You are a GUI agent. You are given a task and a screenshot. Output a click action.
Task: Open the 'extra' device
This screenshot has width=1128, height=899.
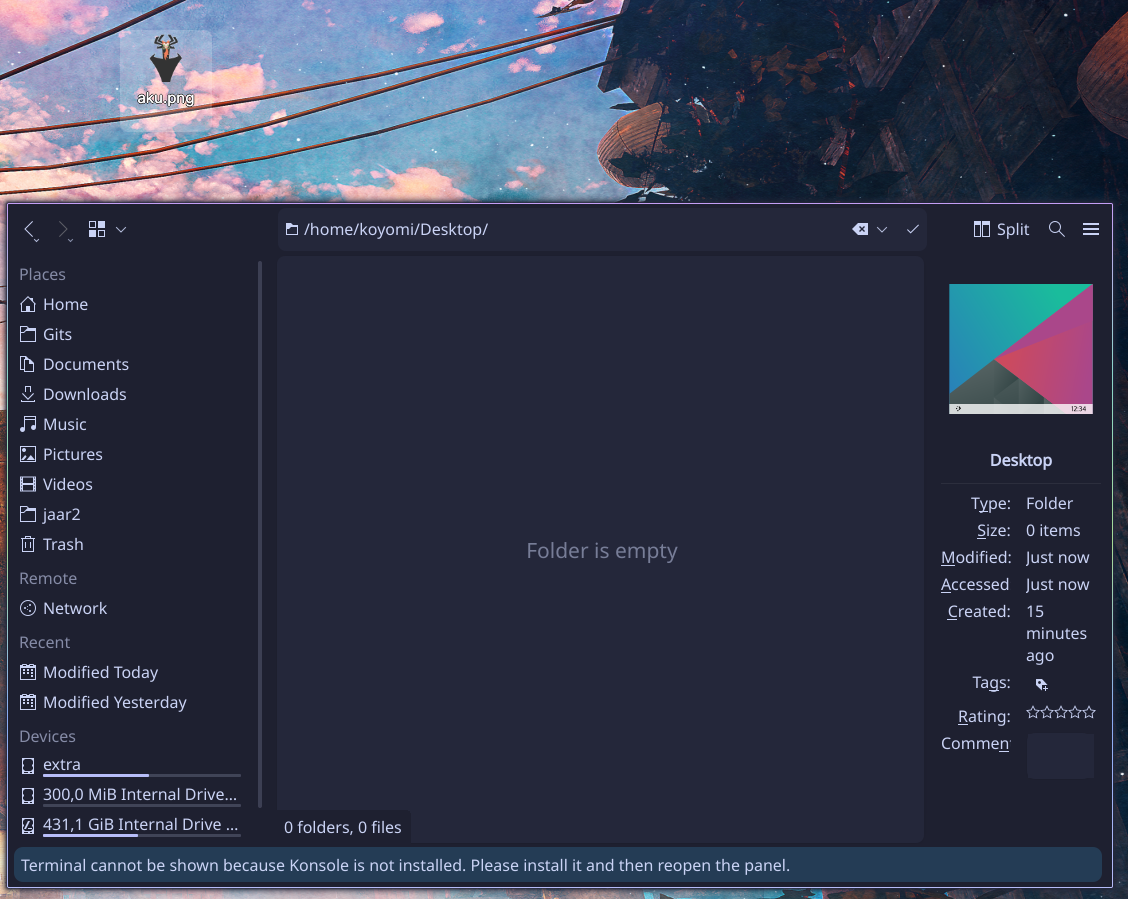(x=62, y=764)
